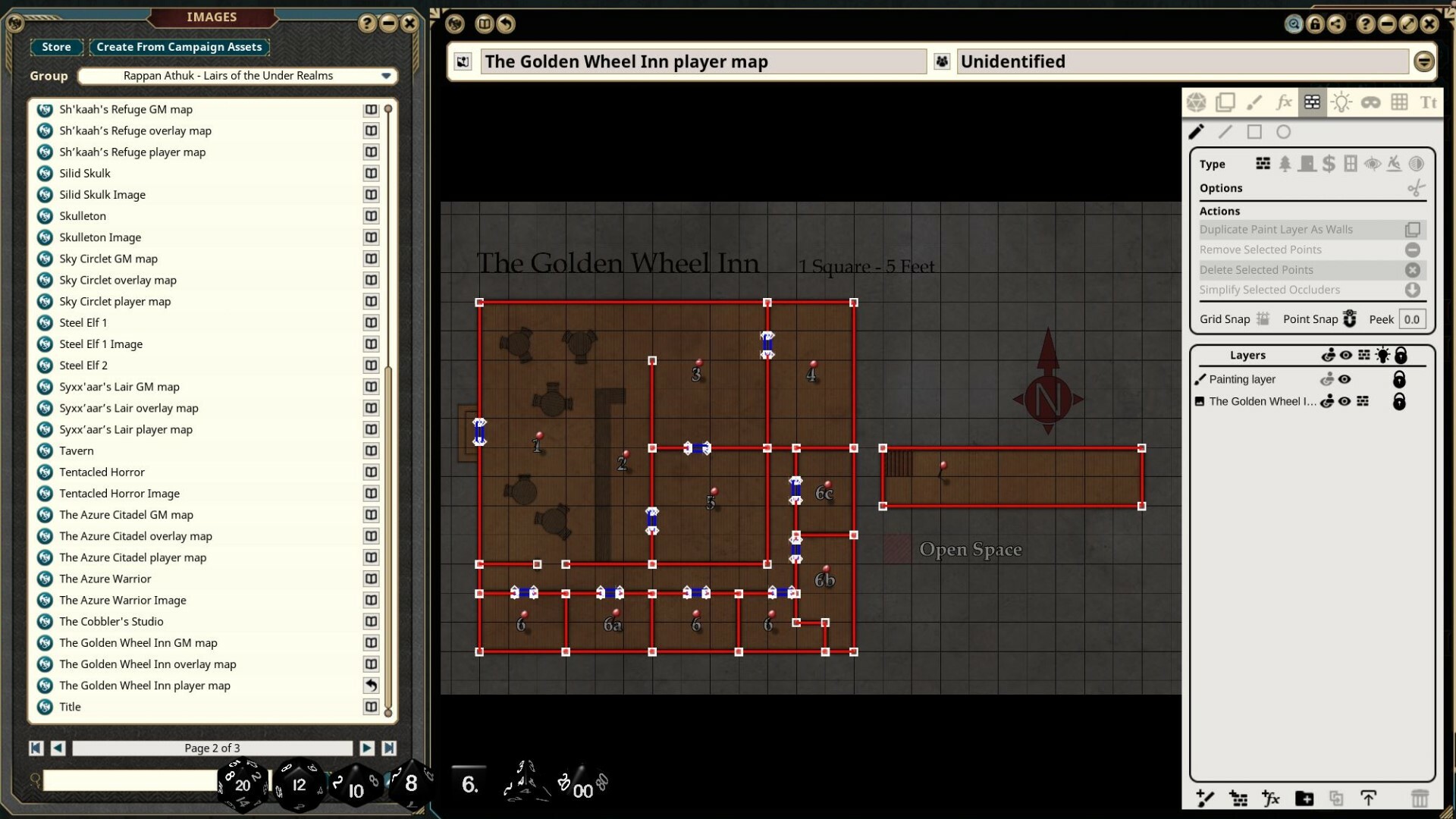Select the door occluder type
This screenshot has height=819, width=1456.
(1307, 164)
